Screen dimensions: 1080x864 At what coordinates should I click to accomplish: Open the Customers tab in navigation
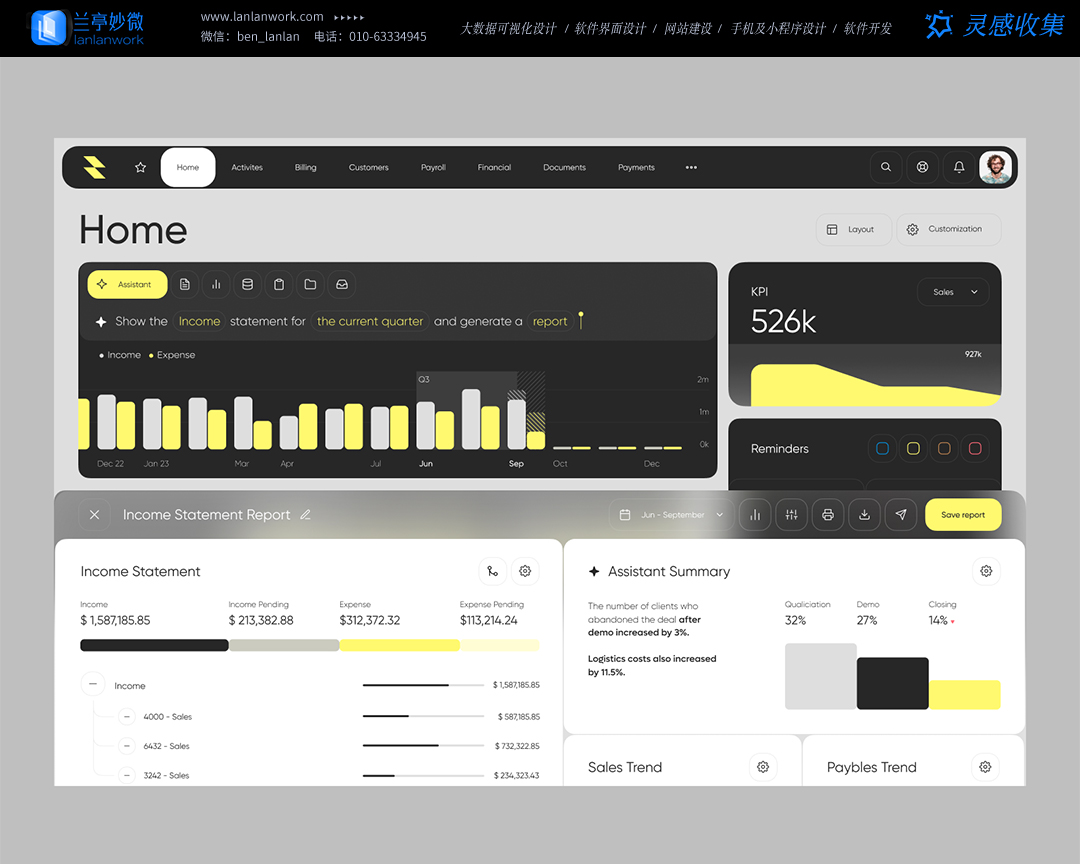click(x=368, y=168)
